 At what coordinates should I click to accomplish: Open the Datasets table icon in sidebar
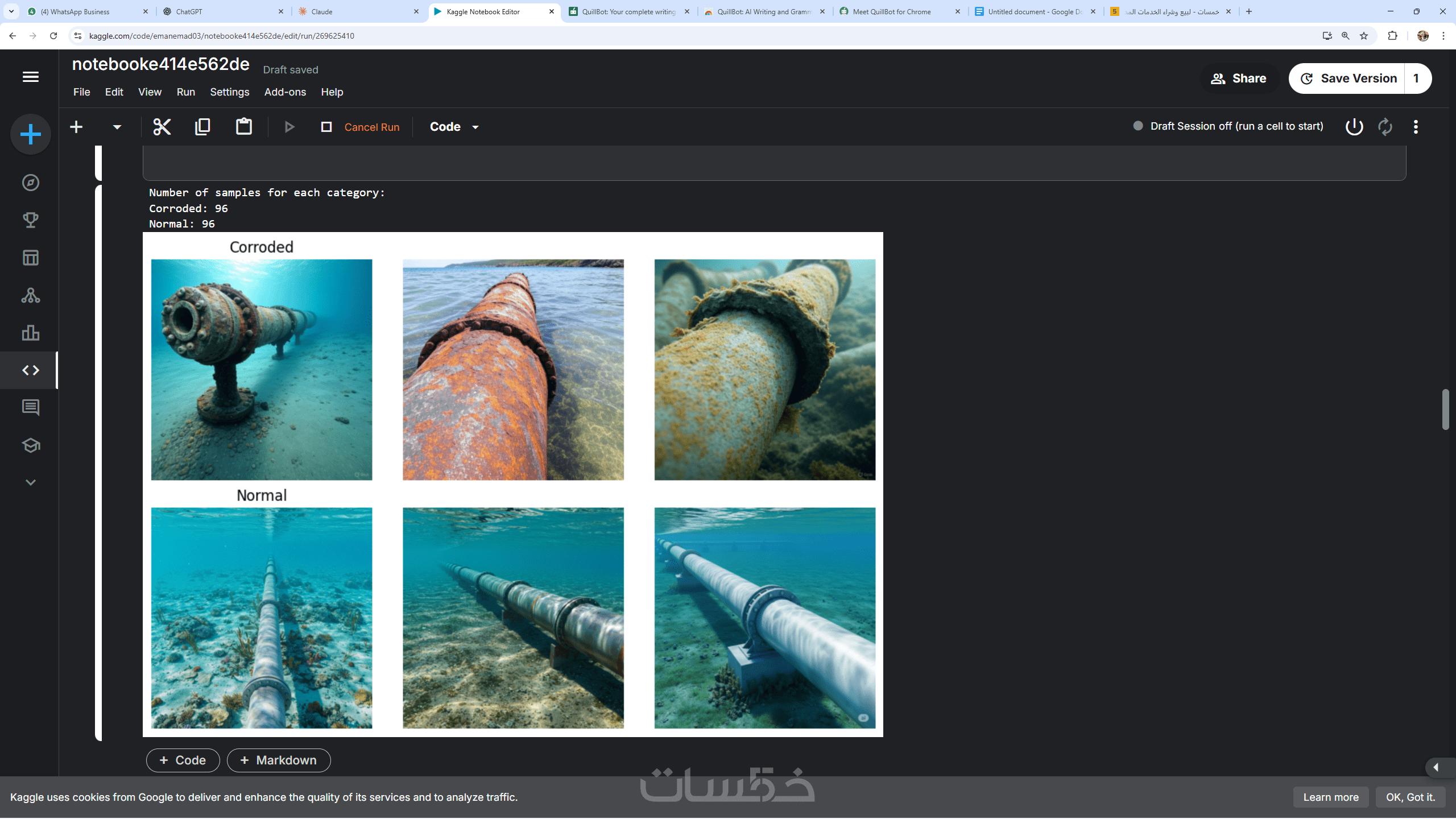tap(31, 258)
